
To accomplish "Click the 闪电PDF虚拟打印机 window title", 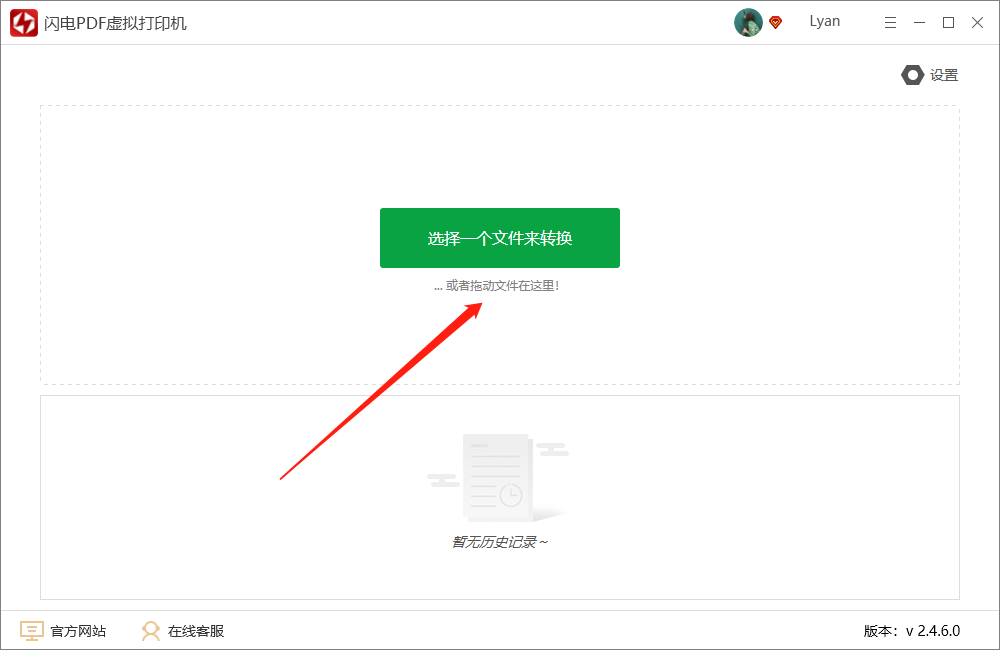I will point(115,24).
